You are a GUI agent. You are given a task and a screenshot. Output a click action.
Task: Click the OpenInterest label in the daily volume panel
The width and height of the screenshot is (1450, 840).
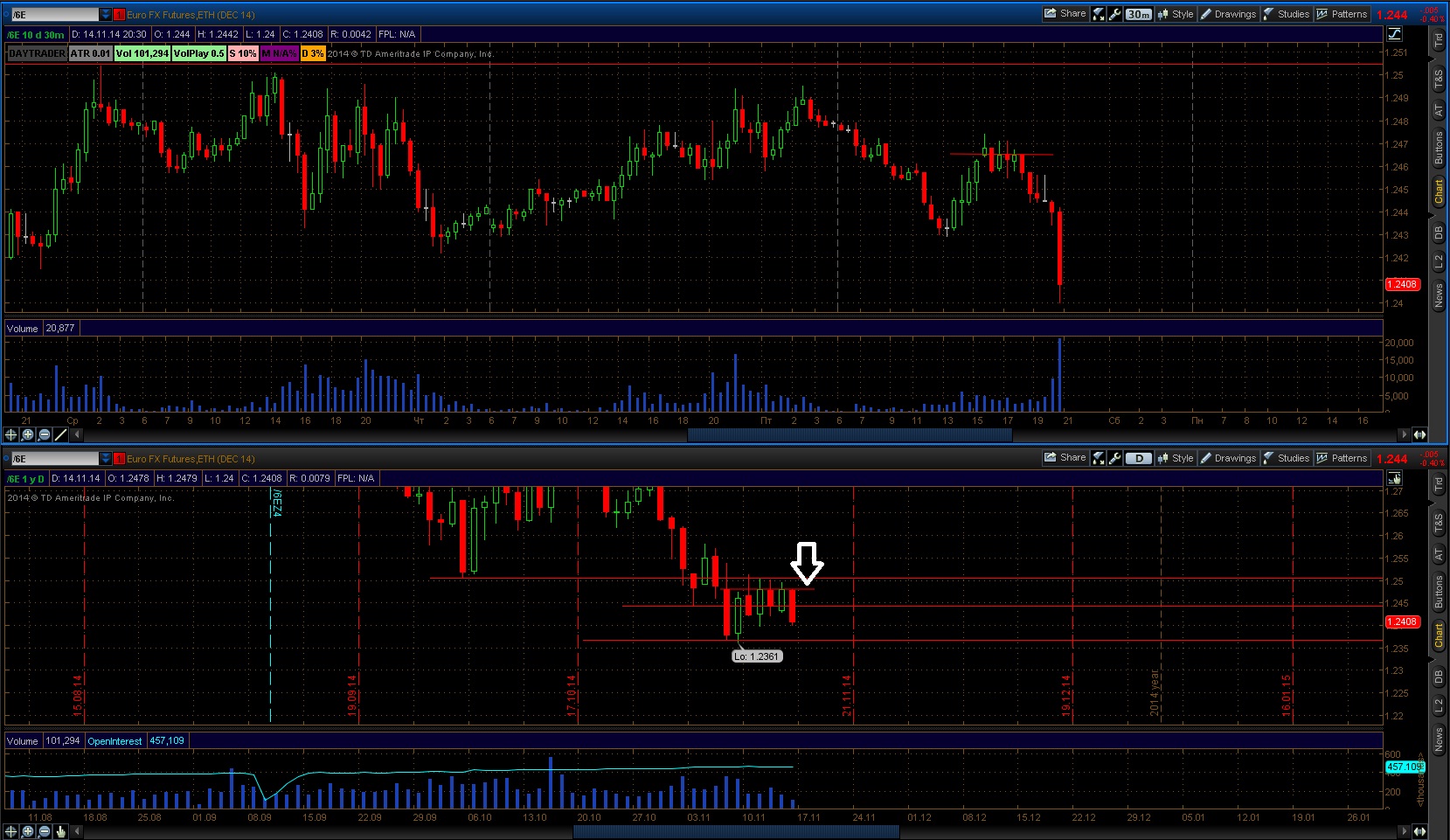[x=114, y=741]
